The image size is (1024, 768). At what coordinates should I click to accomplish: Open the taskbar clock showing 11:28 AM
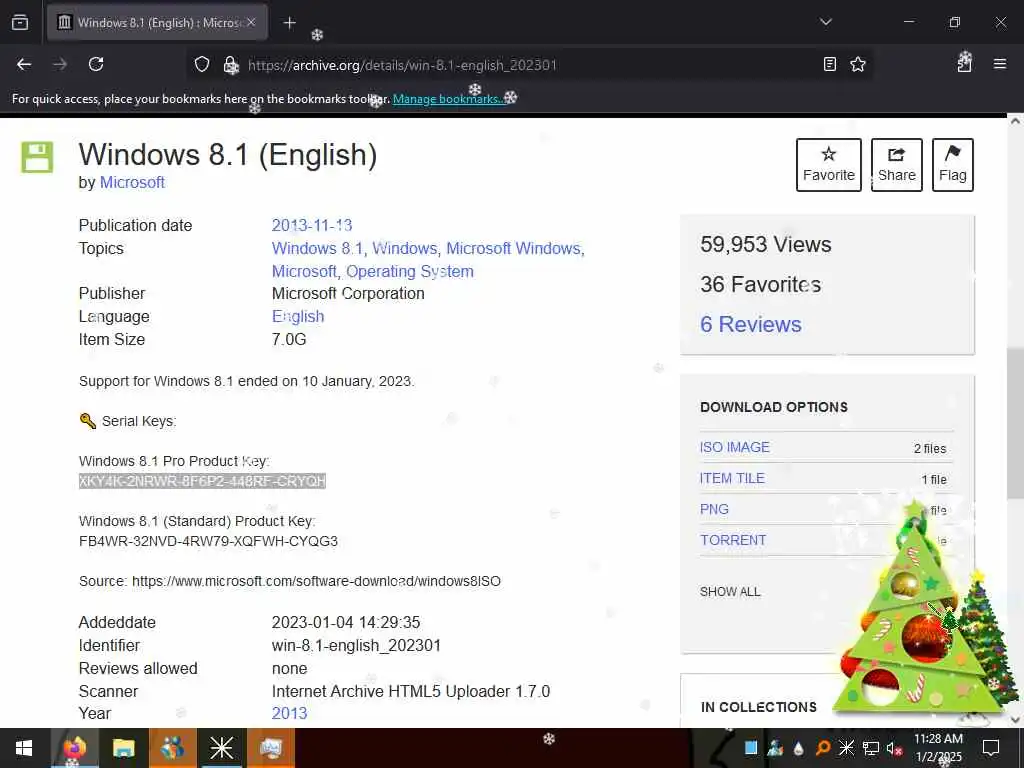click(938, 748)
